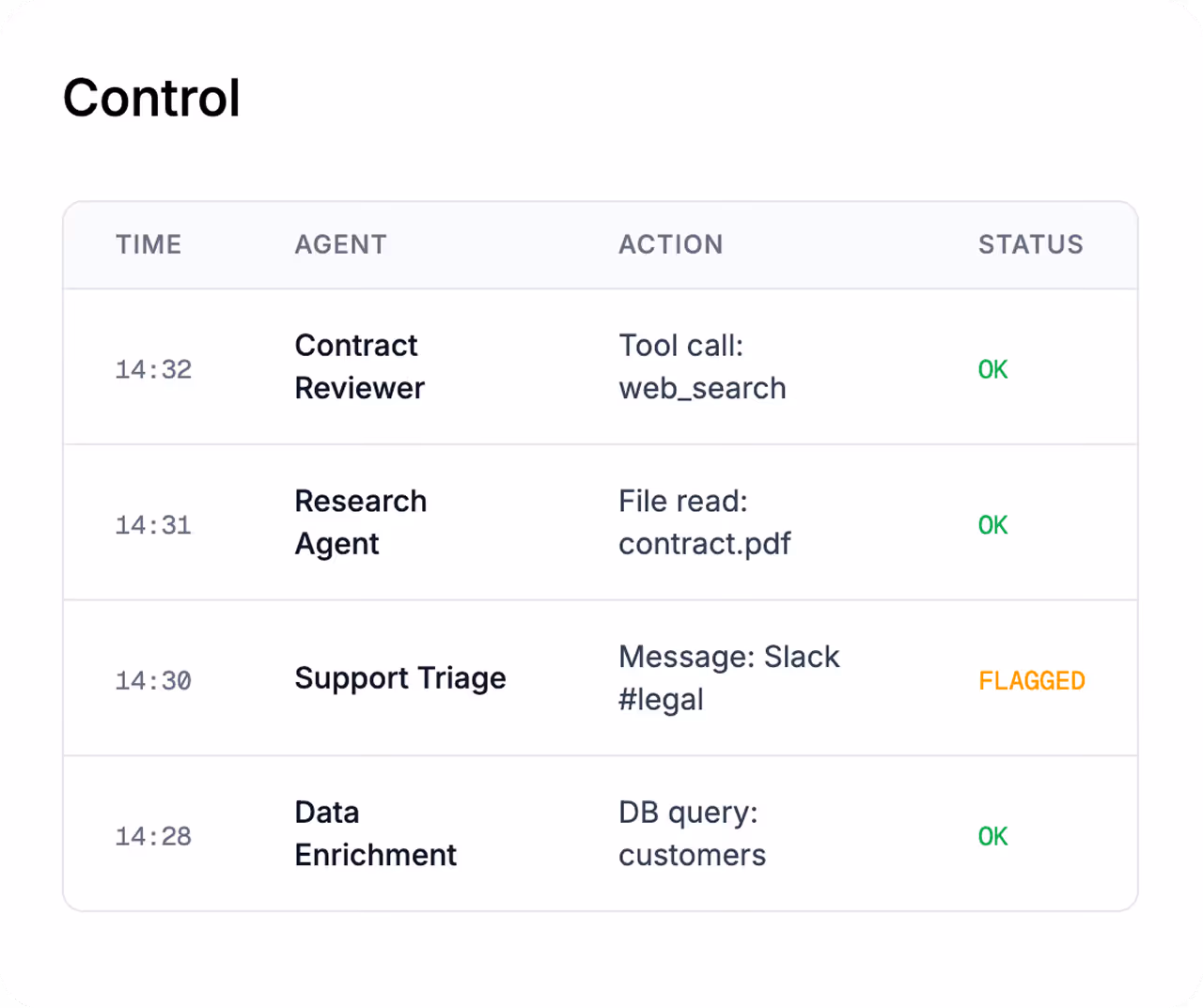1203x1008 pixels.
Task: Click the ACTION column header
Action: 670,244
